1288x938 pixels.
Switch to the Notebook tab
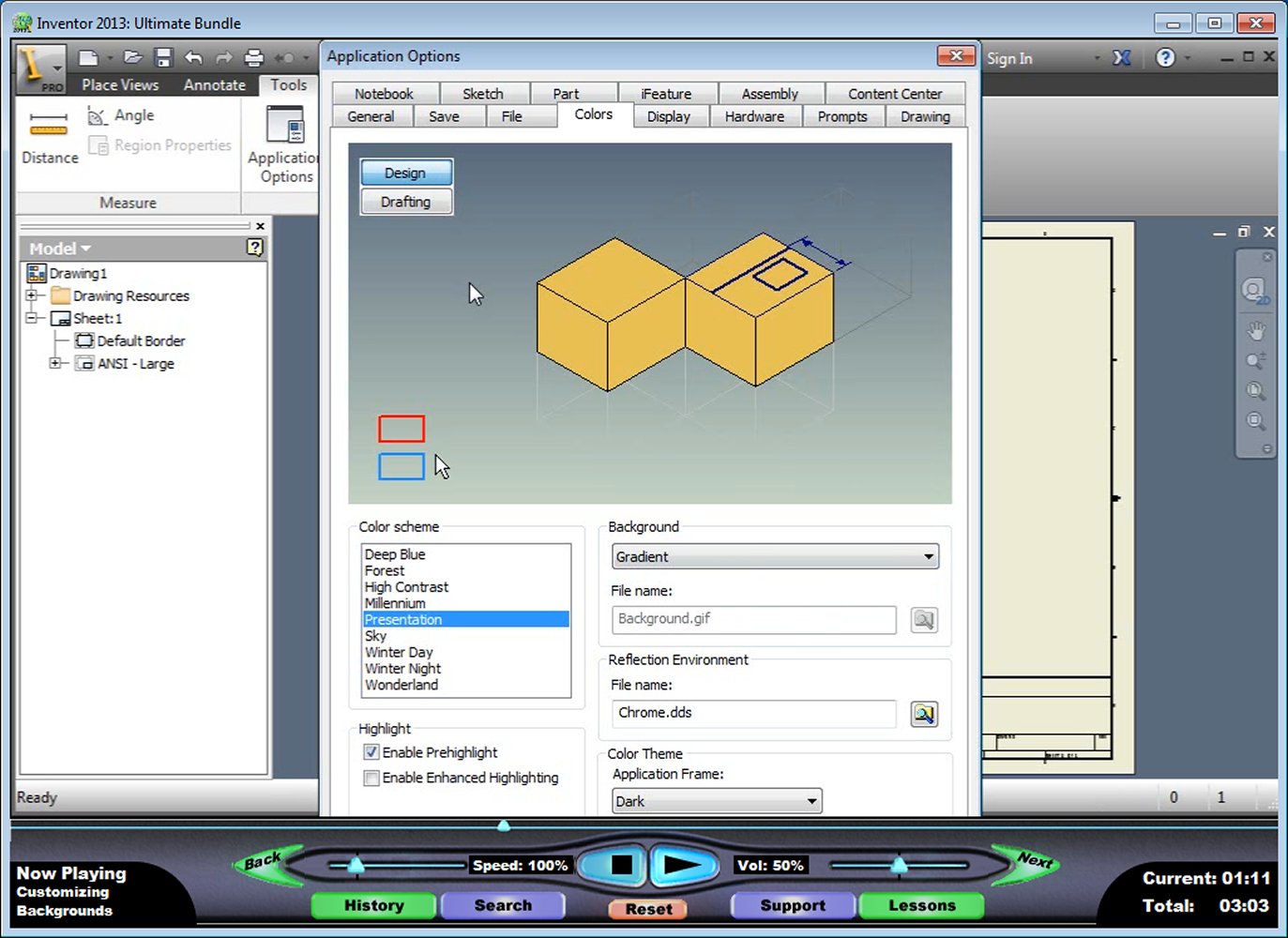tap(384, 94)
